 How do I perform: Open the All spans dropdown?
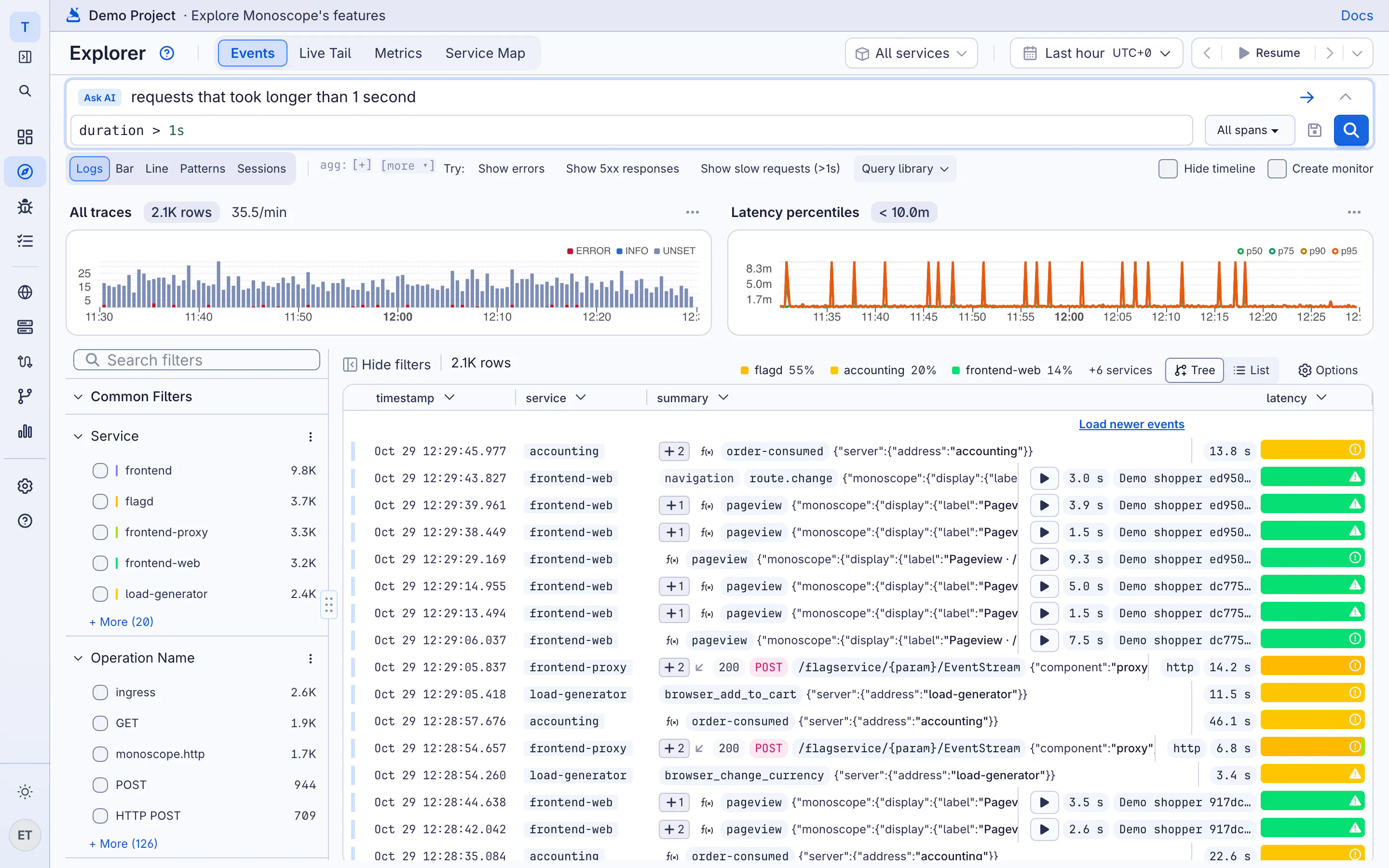[1249, 130]
